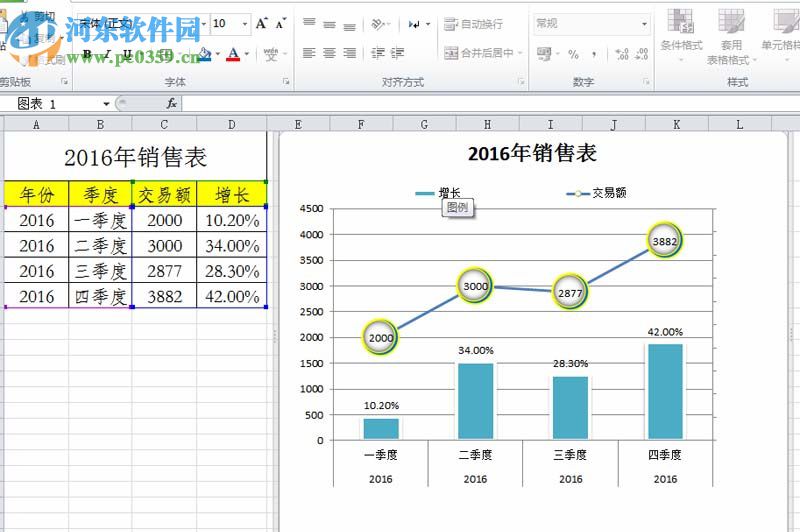Open the Name Box dropdown arrow

click(x=106, y=104)
